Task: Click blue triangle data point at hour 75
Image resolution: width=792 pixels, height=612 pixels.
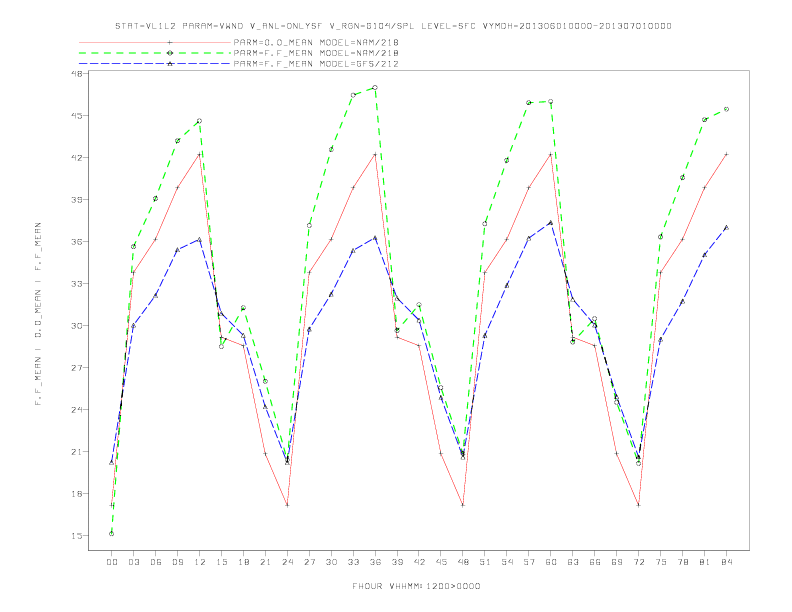Action: click(x=661, y=340)
